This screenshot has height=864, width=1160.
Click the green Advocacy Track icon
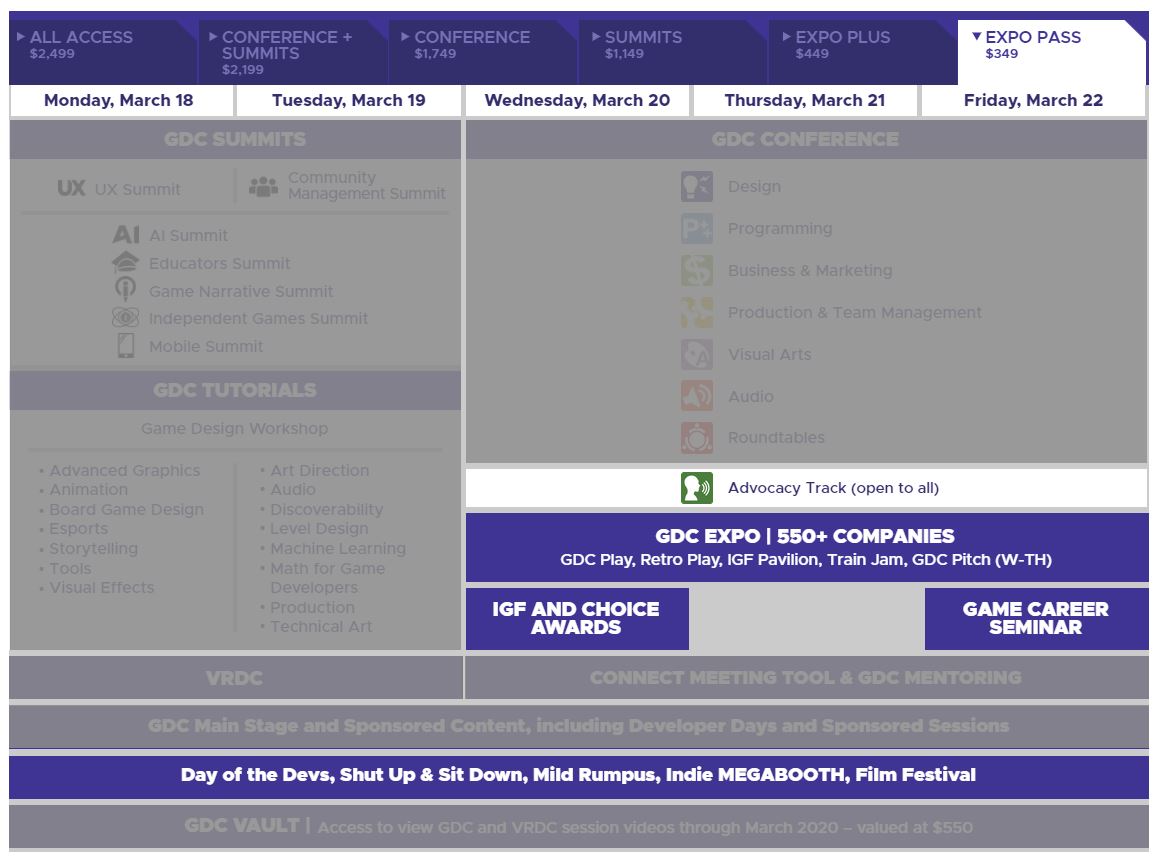point(697,488)
